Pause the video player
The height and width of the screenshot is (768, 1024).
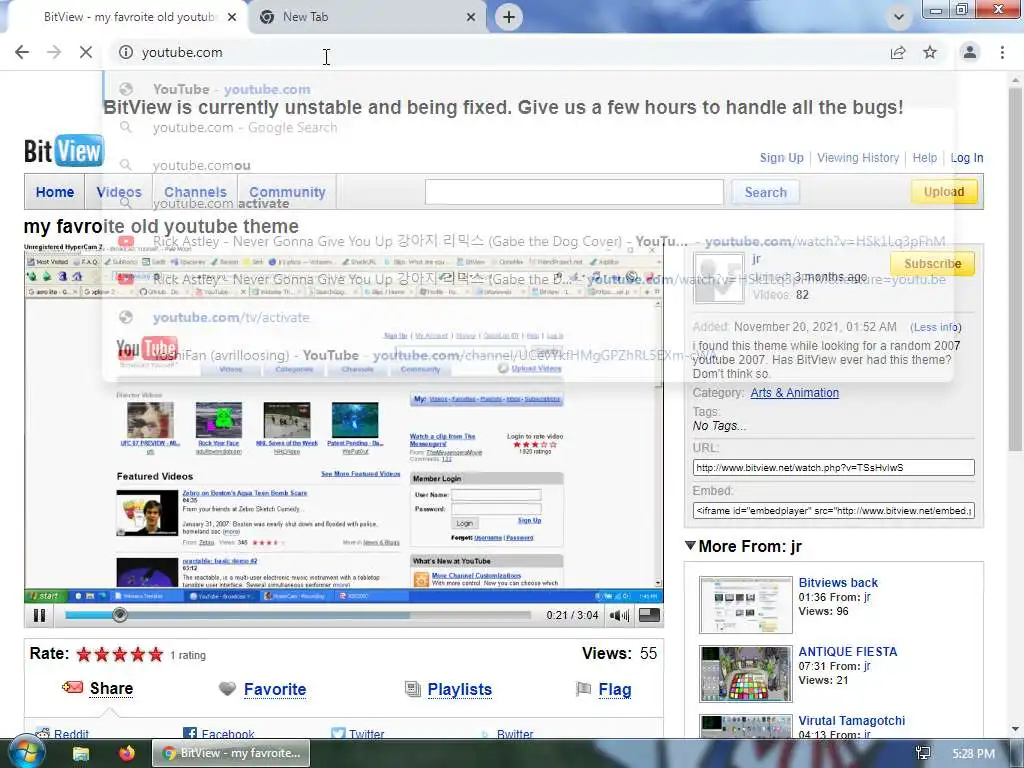pos(40,615)
